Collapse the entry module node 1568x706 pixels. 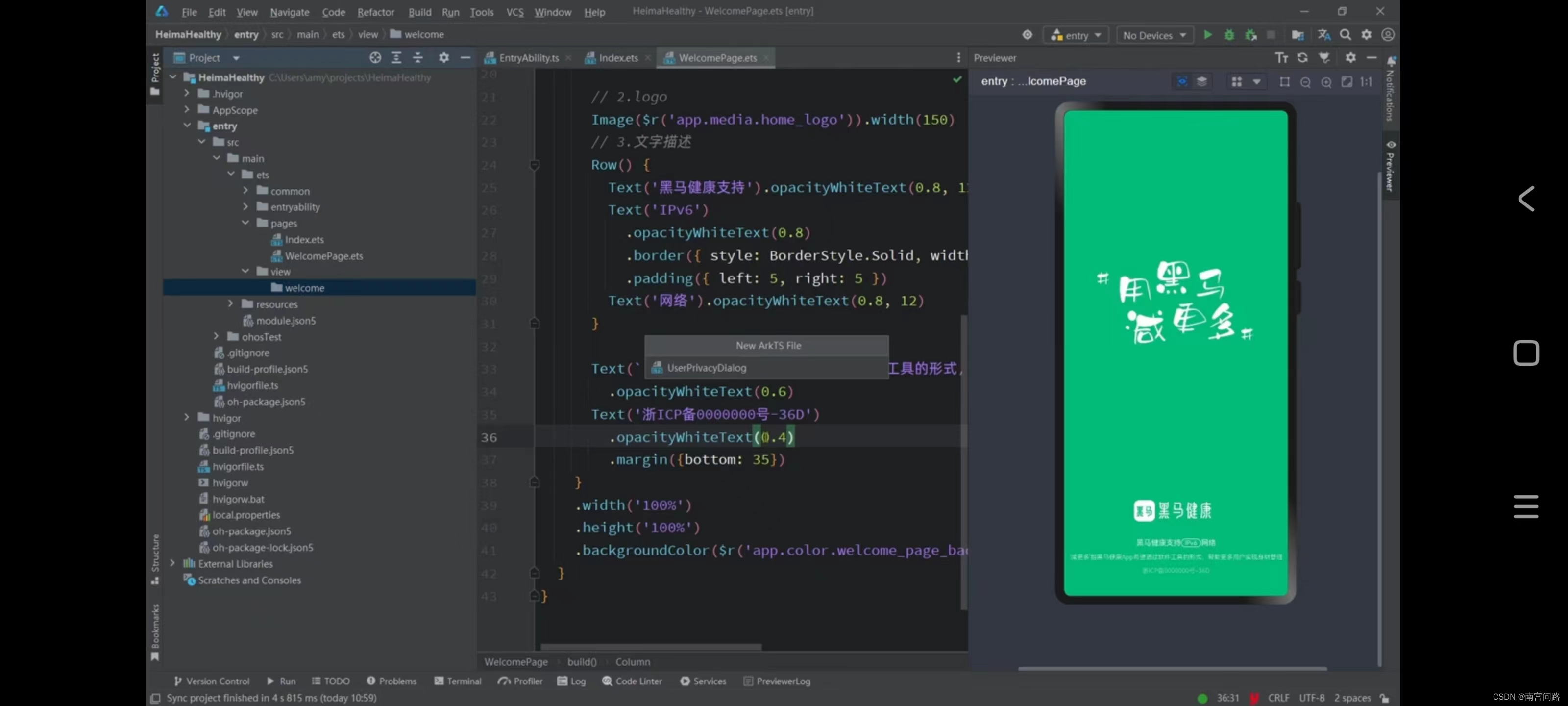[187, 126]
